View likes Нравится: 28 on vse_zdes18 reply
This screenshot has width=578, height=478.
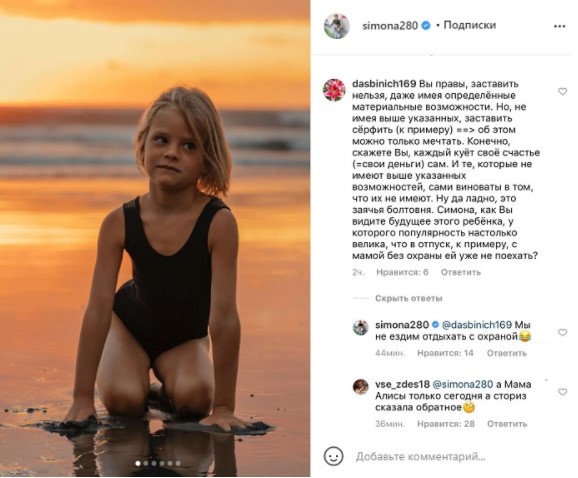(x=446, y=424)
